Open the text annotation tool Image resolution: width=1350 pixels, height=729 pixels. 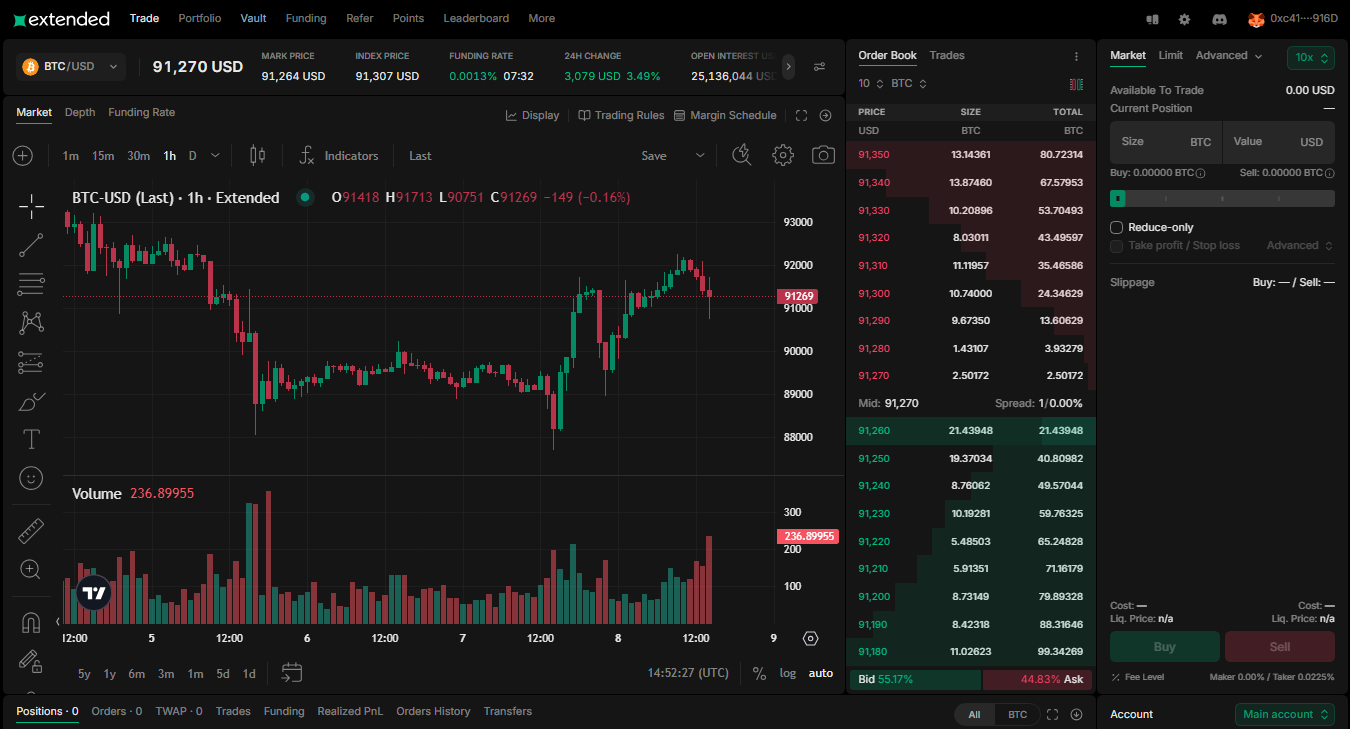pos(30,438)
